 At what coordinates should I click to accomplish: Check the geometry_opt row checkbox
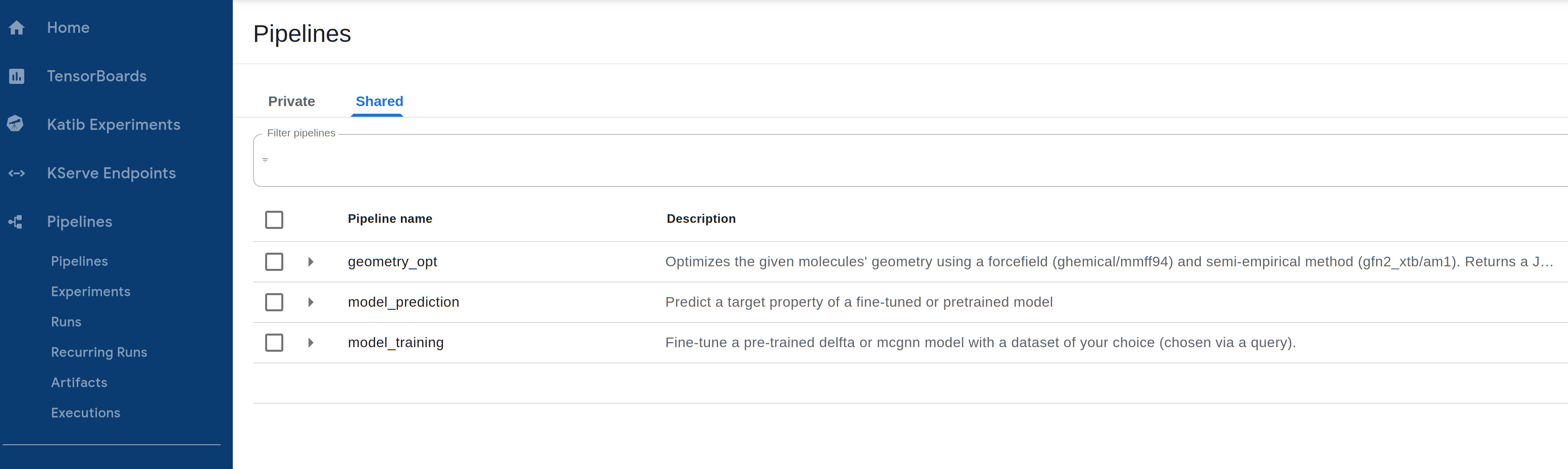coord(274,262)
